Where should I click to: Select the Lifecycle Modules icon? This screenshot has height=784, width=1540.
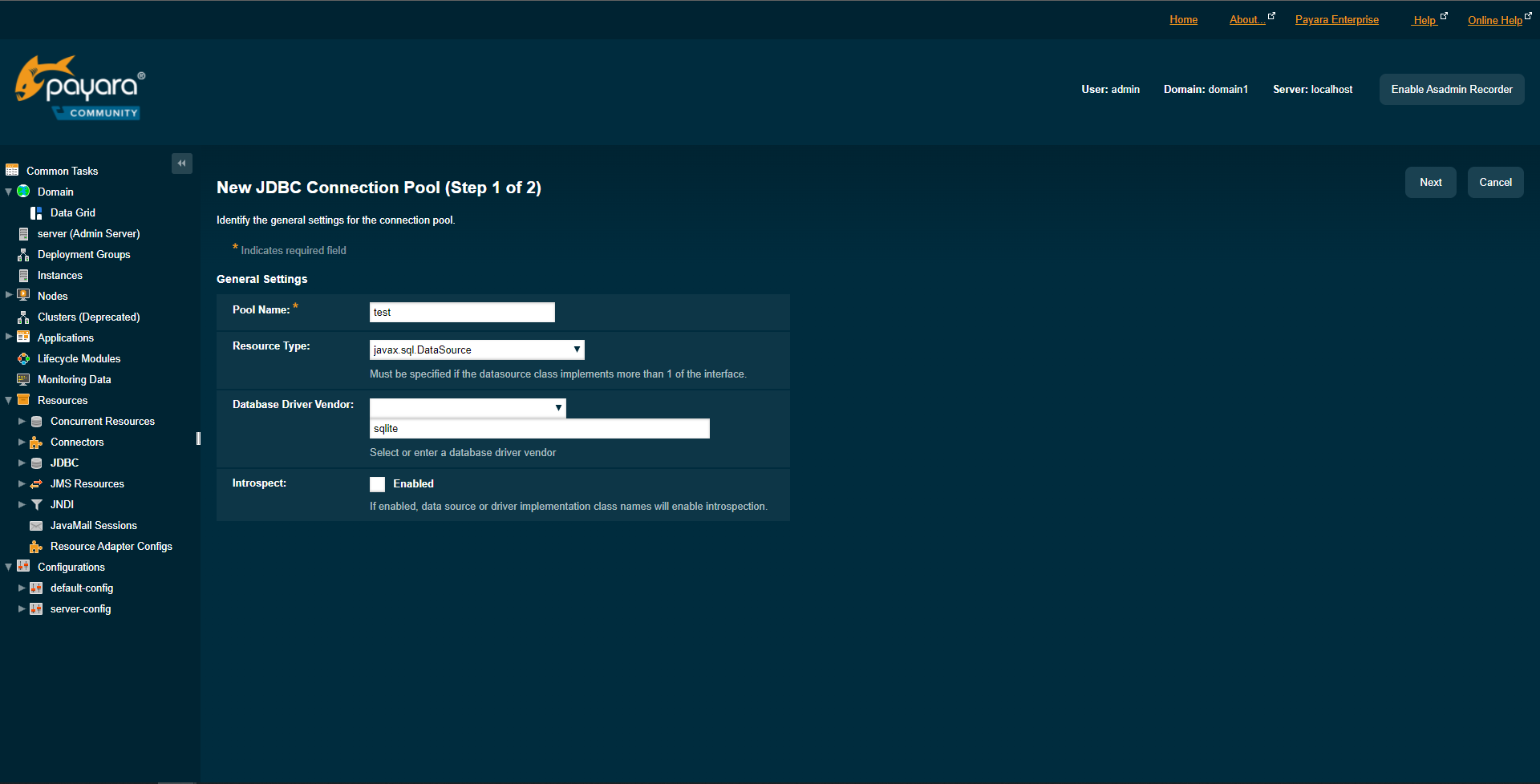(24, 358)
